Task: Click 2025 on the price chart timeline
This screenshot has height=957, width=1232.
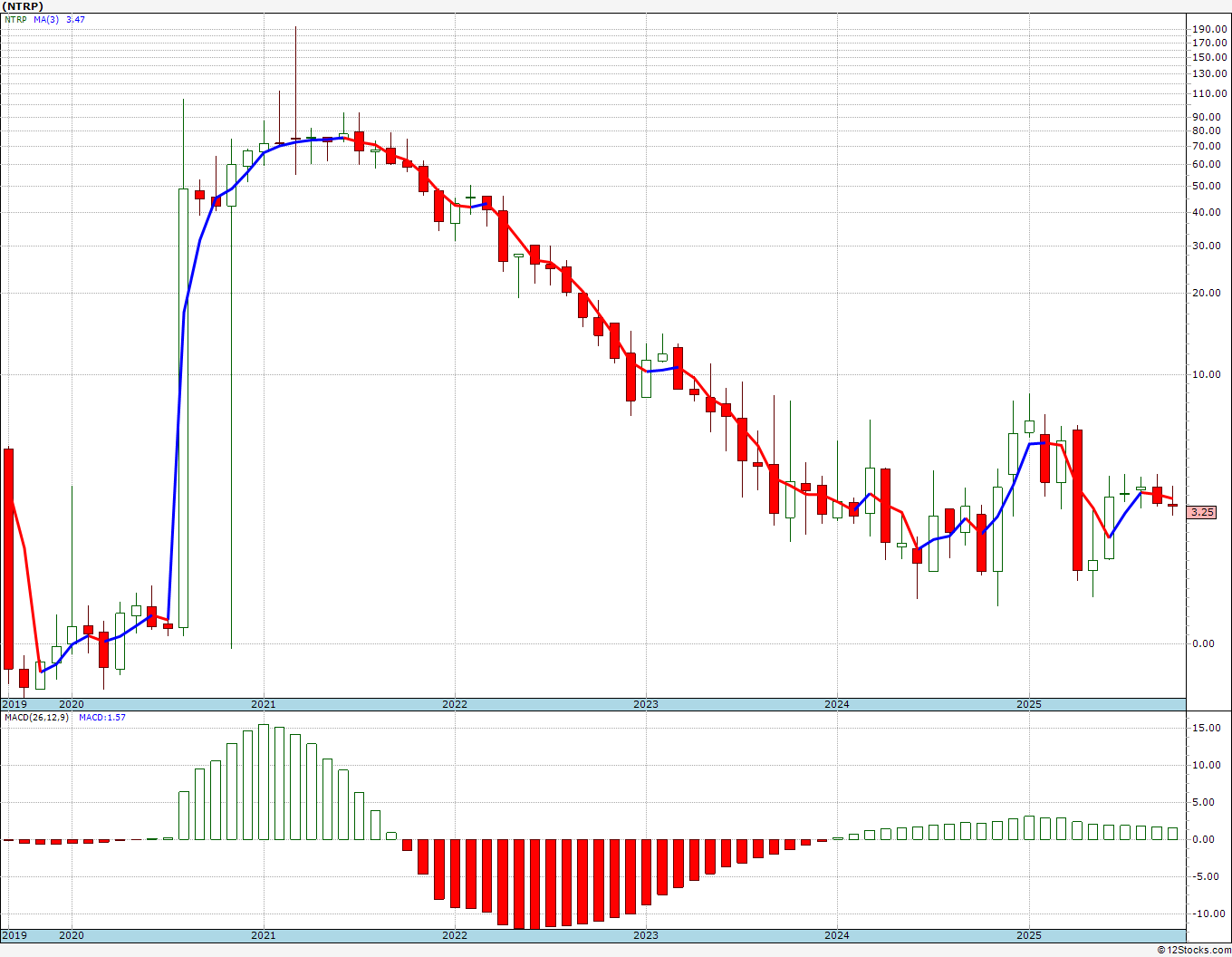Action: tap(1028, 704)
